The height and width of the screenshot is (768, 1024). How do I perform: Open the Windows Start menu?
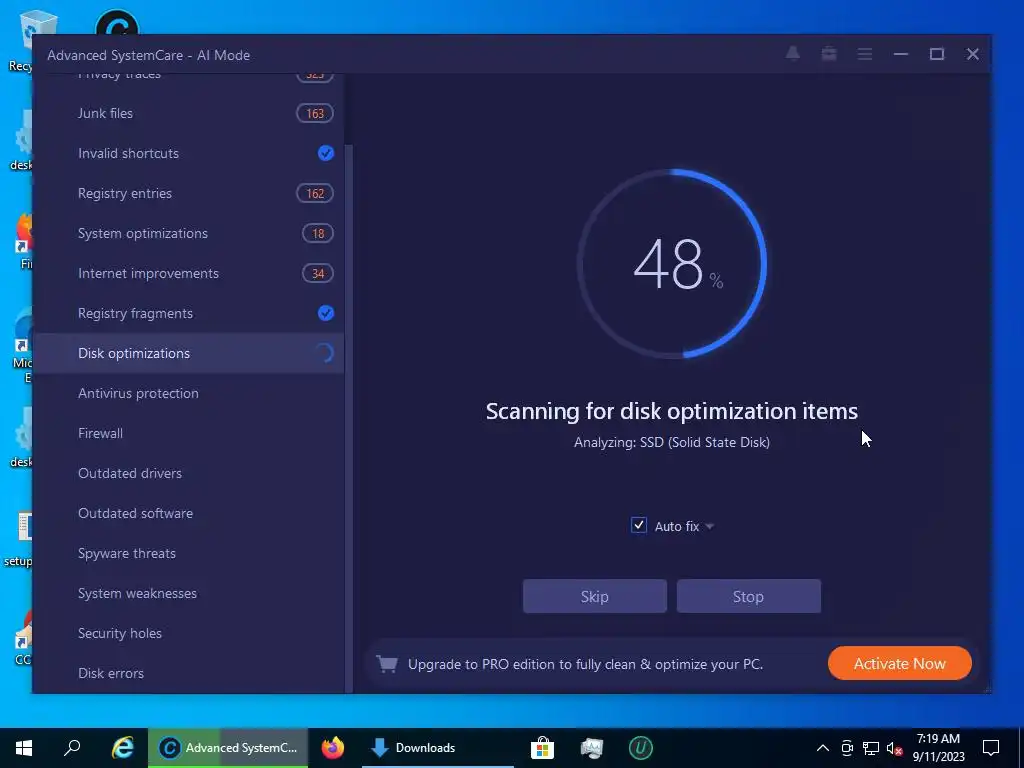coord(24,748)
